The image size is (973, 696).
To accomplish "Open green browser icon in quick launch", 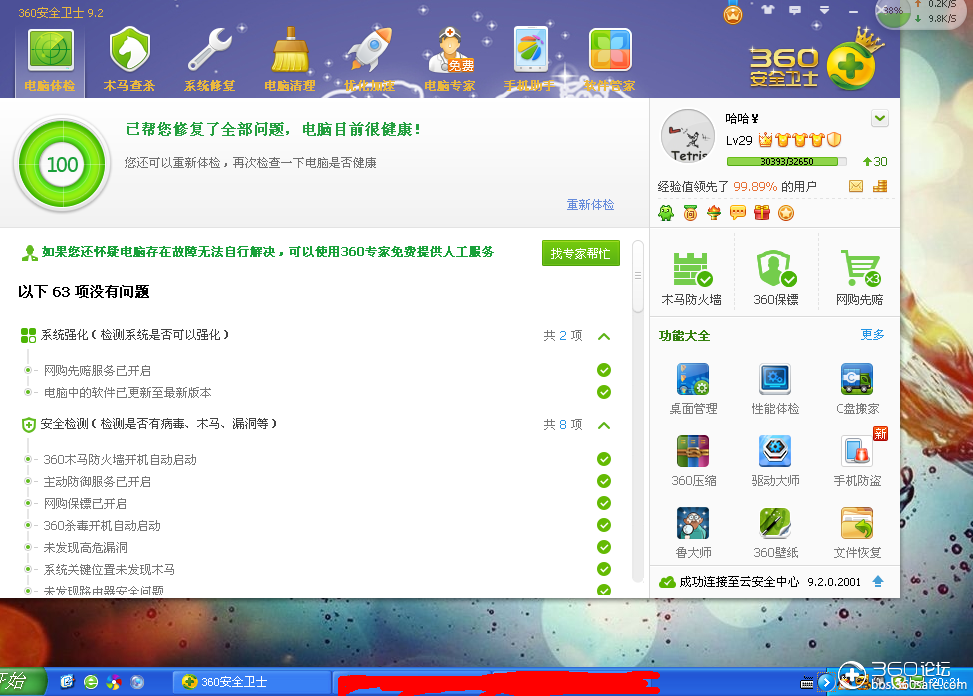I will pyautogui.click(x=91, y=682).
